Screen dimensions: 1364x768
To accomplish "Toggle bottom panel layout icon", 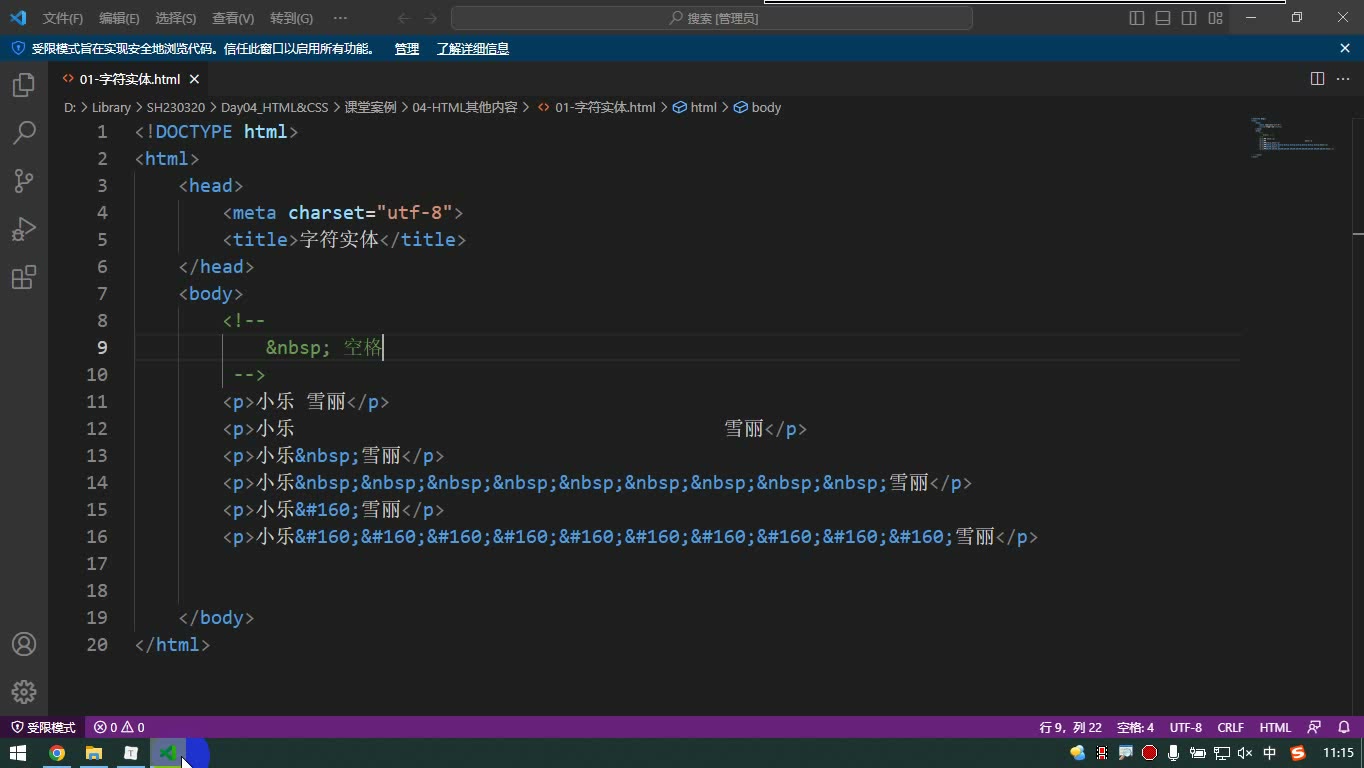I will (1163, 18).
